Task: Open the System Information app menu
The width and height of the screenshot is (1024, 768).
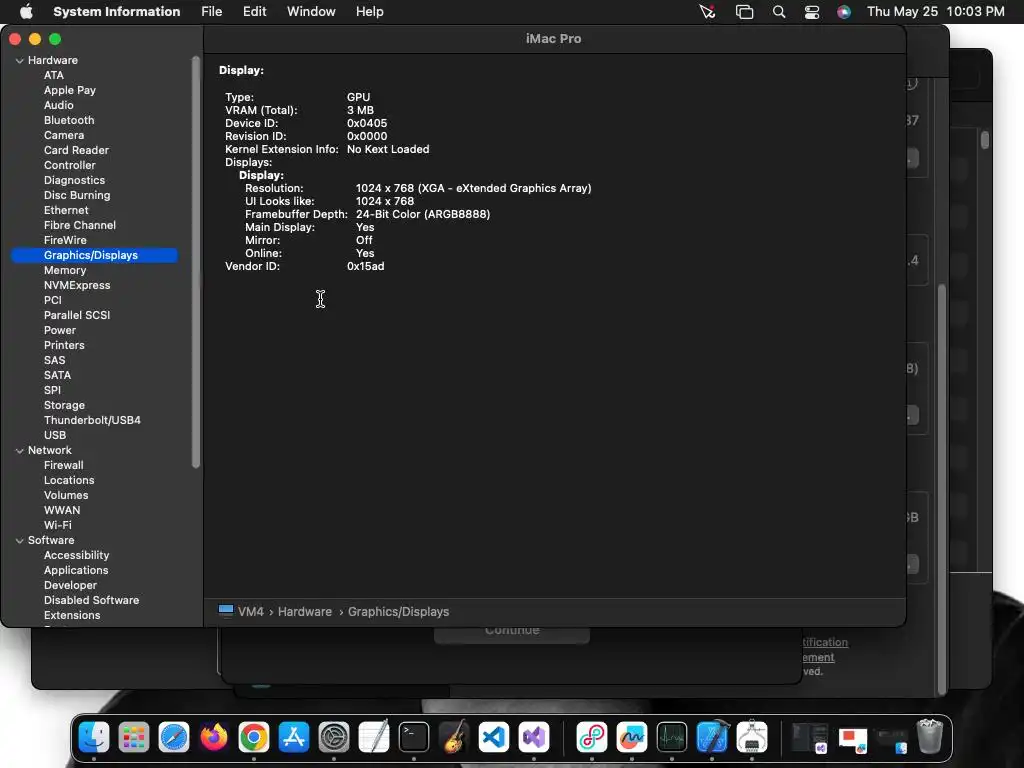Action: point(116,12)
